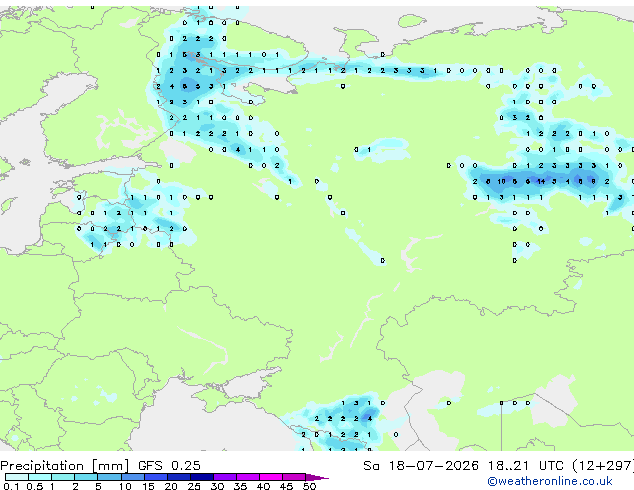Click the '50' legend scale label

click(x=309, y=486)
